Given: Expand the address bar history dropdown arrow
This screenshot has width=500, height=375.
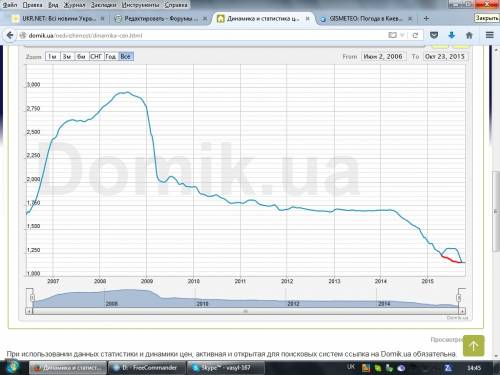Looking at the screenshot, I should [402, 35].
